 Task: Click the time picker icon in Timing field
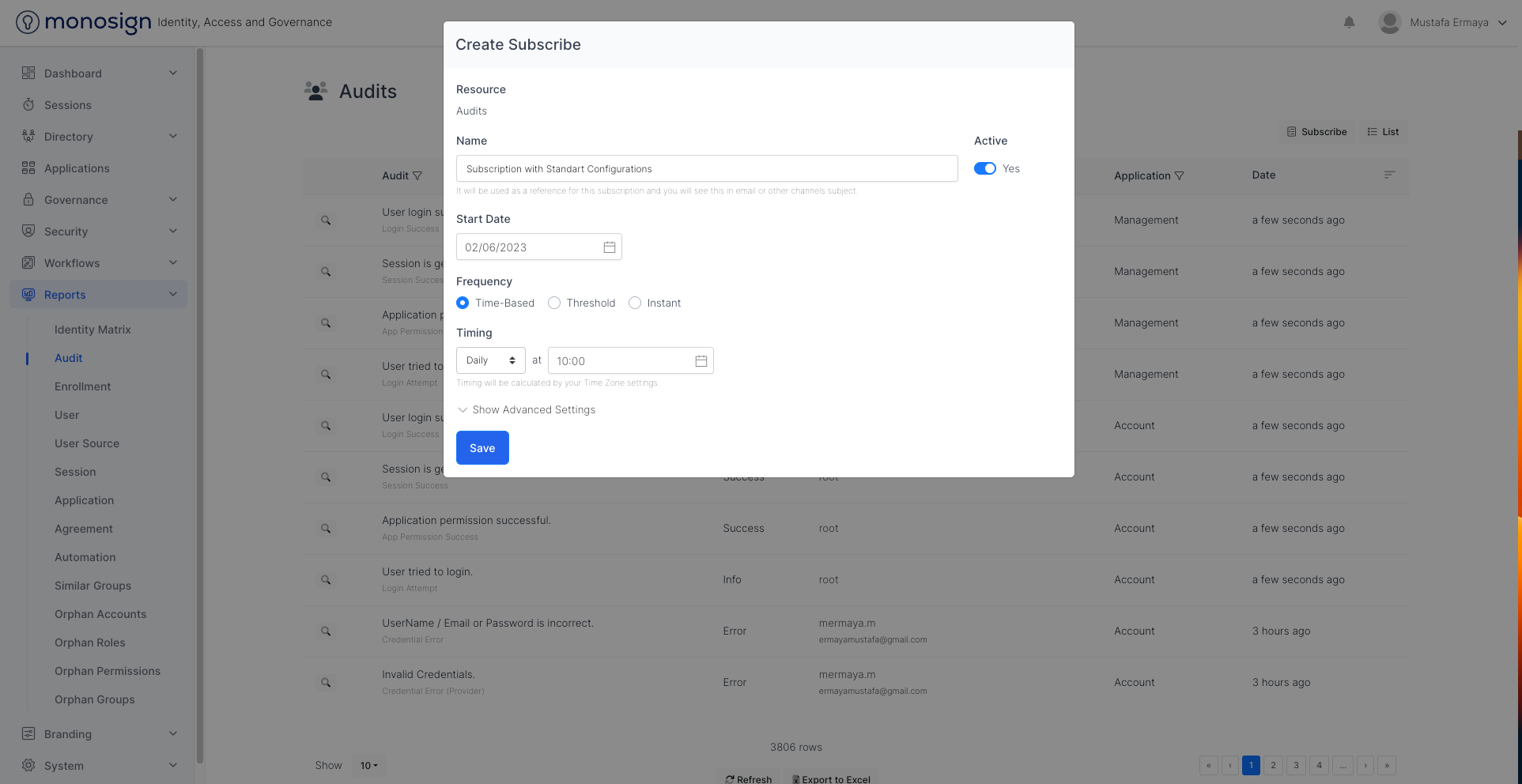pyautogui.click(x=701, y=361)
